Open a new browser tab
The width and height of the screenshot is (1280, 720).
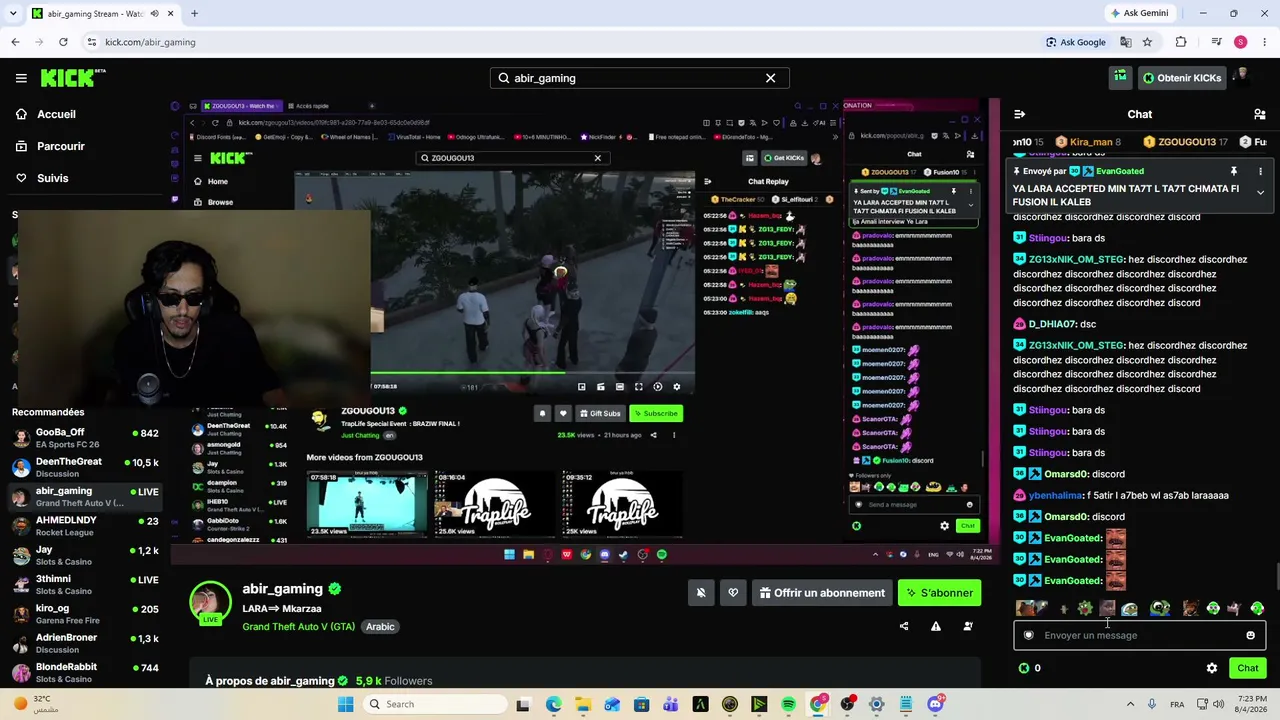click(194, 13)
